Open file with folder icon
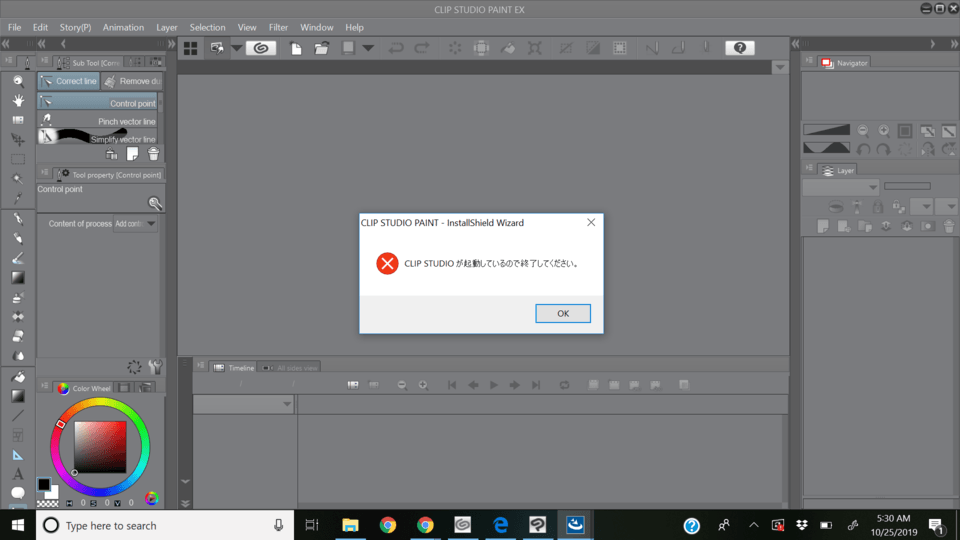The image size is (960, 540). coord(321,48)
